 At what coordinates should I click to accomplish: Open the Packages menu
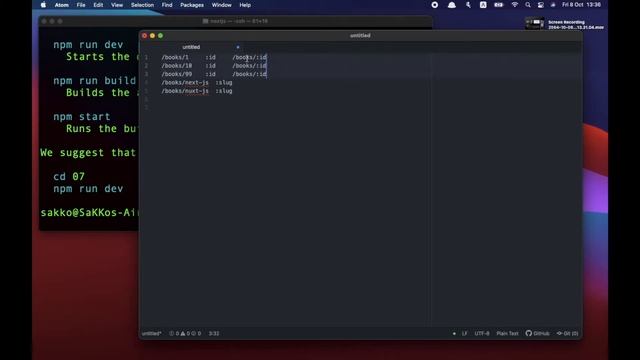pos(192,5)
